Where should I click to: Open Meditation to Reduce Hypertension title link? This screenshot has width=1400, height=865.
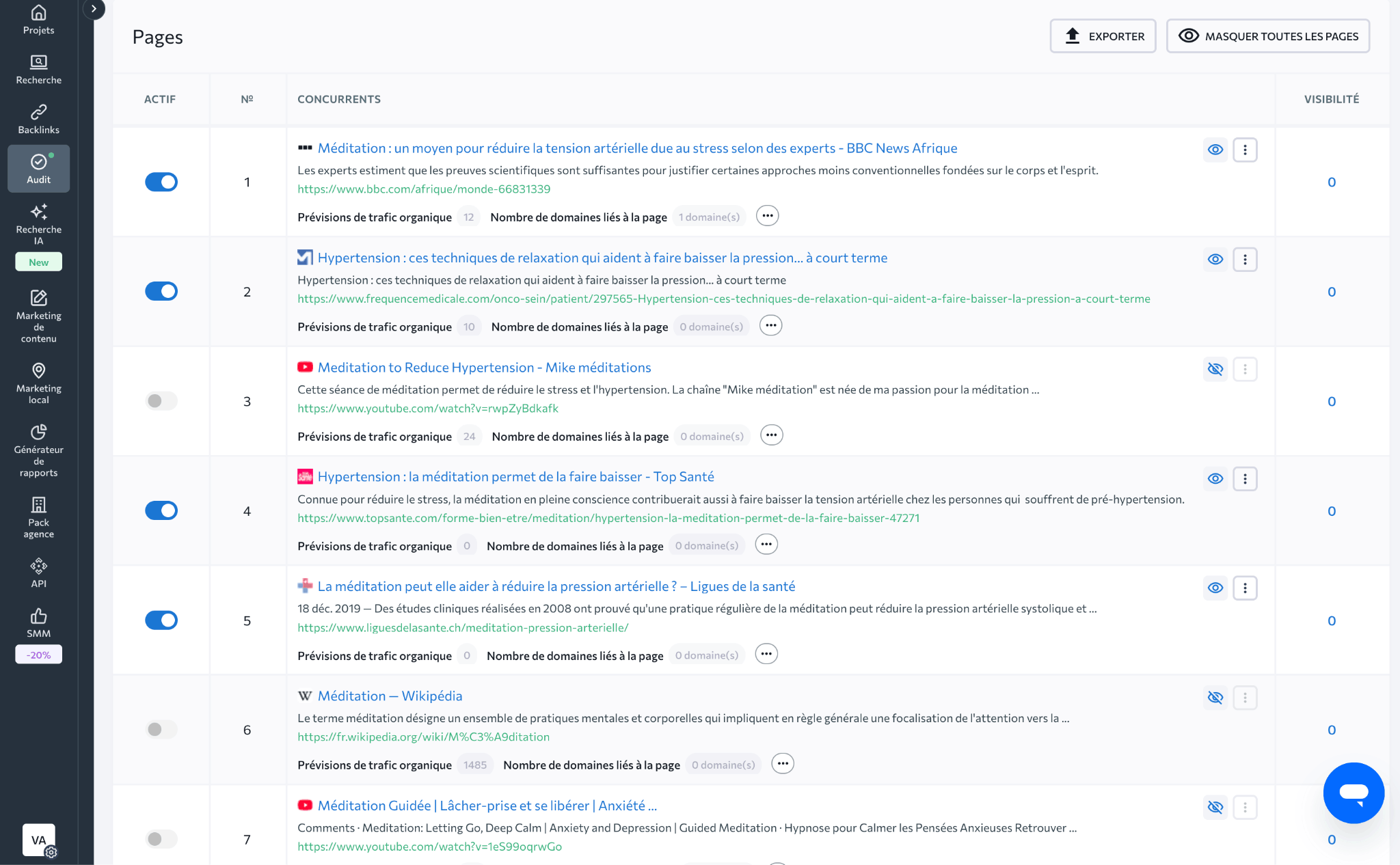484,368
